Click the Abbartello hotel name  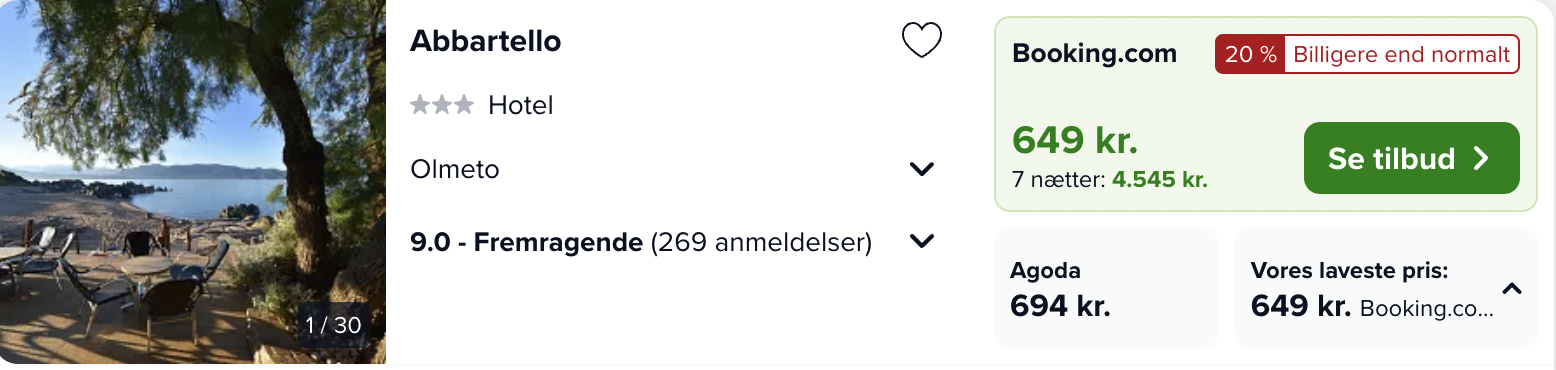pyautogui.click(x=486, y=41)
